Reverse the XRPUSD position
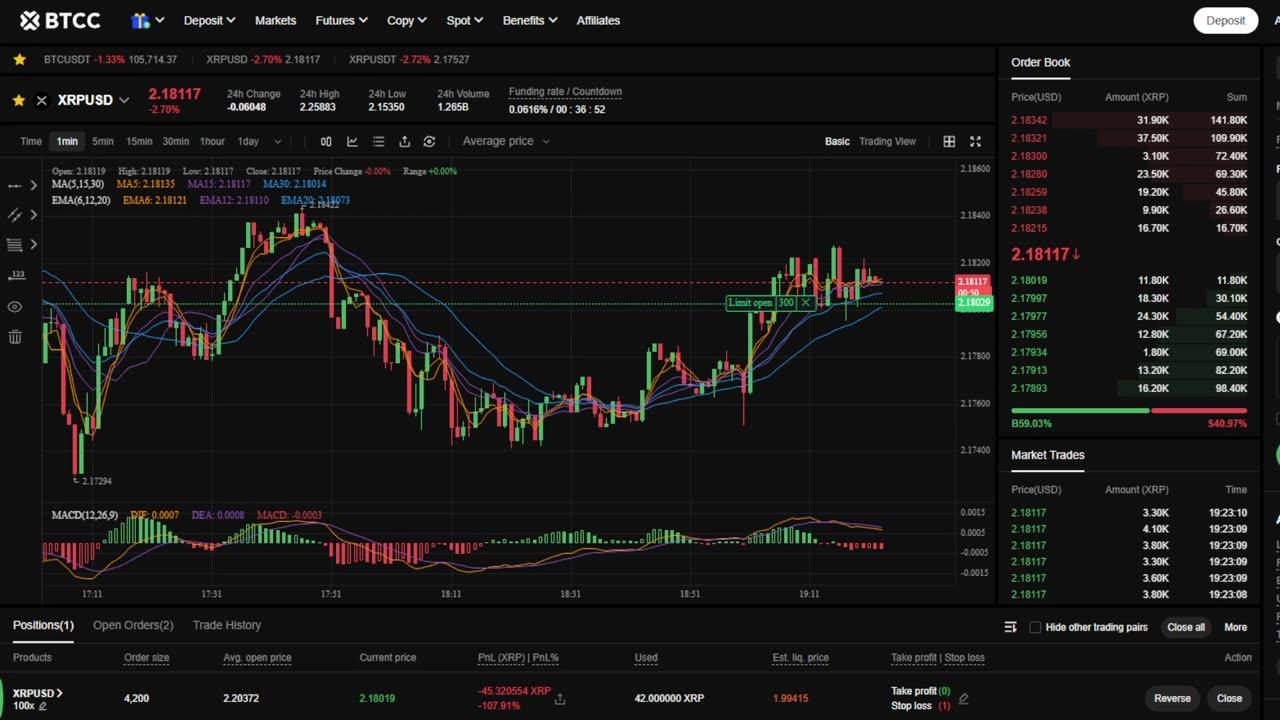This screenshot has width=1280, height=720. pyautogui.click(x=1172, y=698)
